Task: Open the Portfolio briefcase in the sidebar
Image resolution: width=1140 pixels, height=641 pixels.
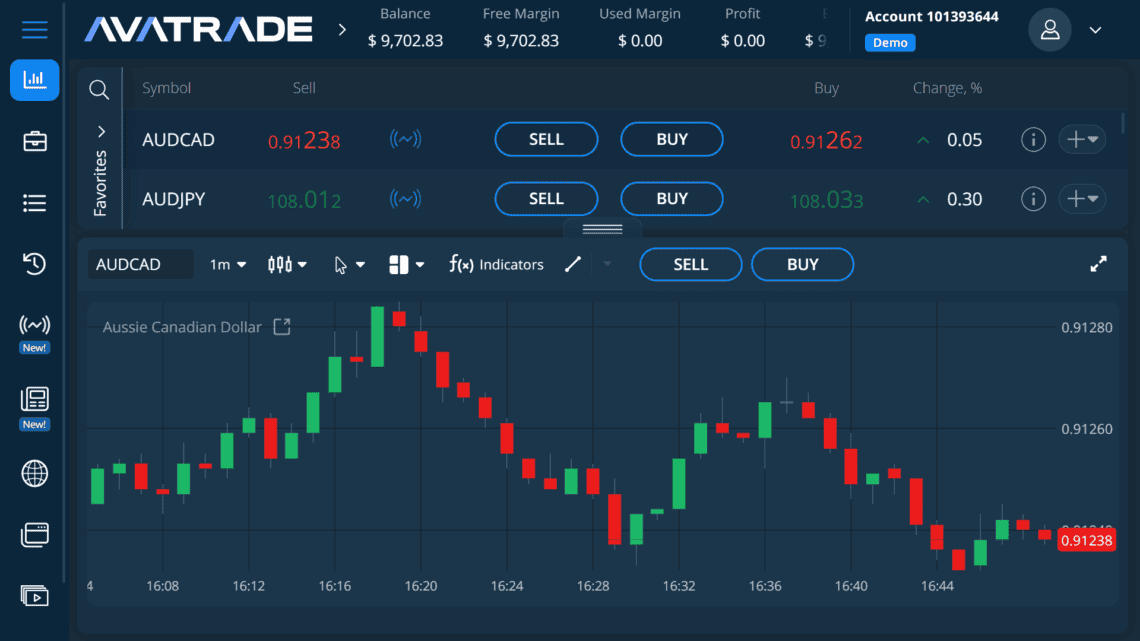Action: [34, 141]
